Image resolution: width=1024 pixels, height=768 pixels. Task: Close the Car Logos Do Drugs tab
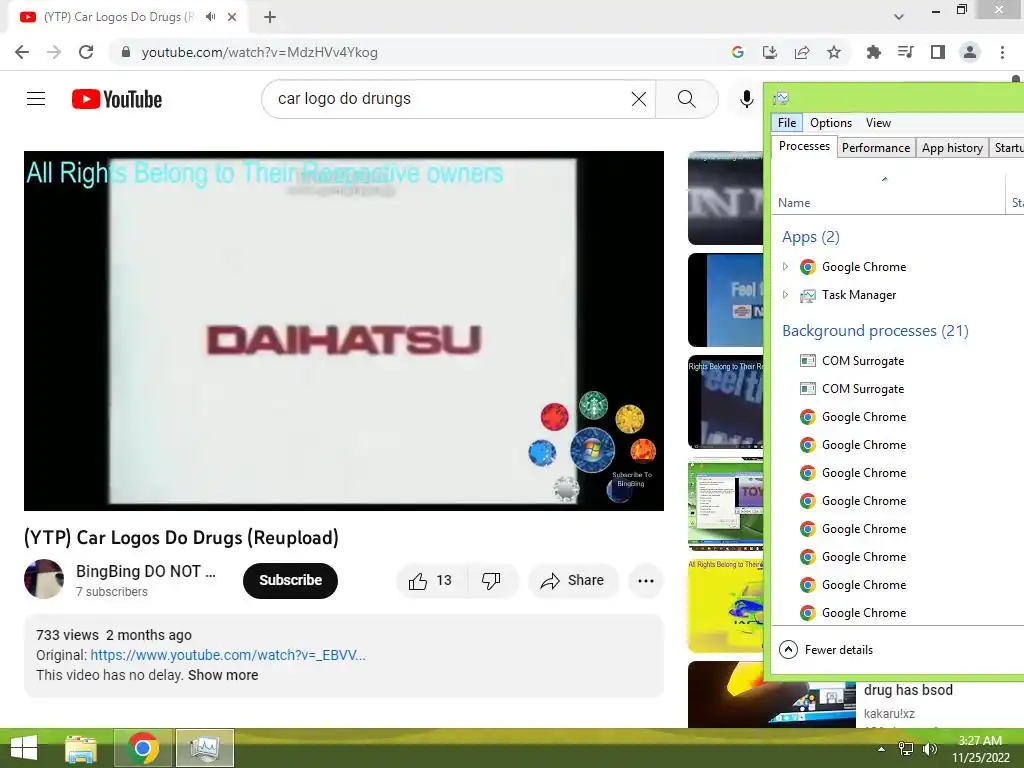[232, 17]
